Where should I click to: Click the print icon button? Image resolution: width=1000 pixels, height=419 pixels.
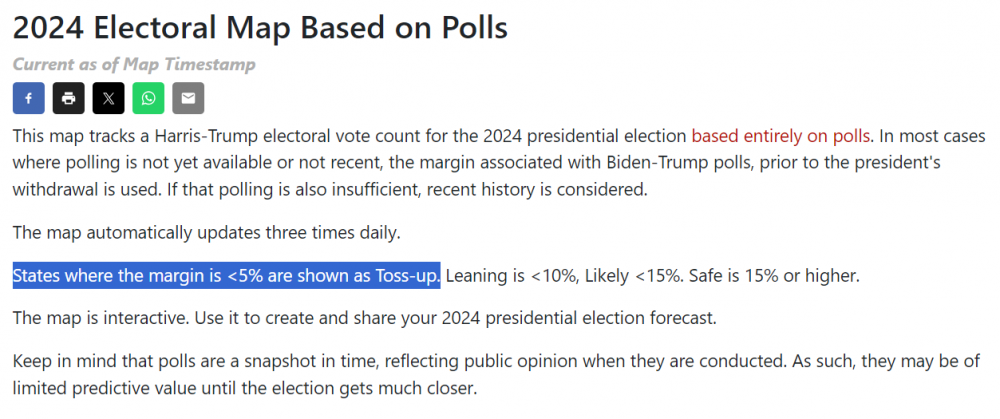point(68,98)
